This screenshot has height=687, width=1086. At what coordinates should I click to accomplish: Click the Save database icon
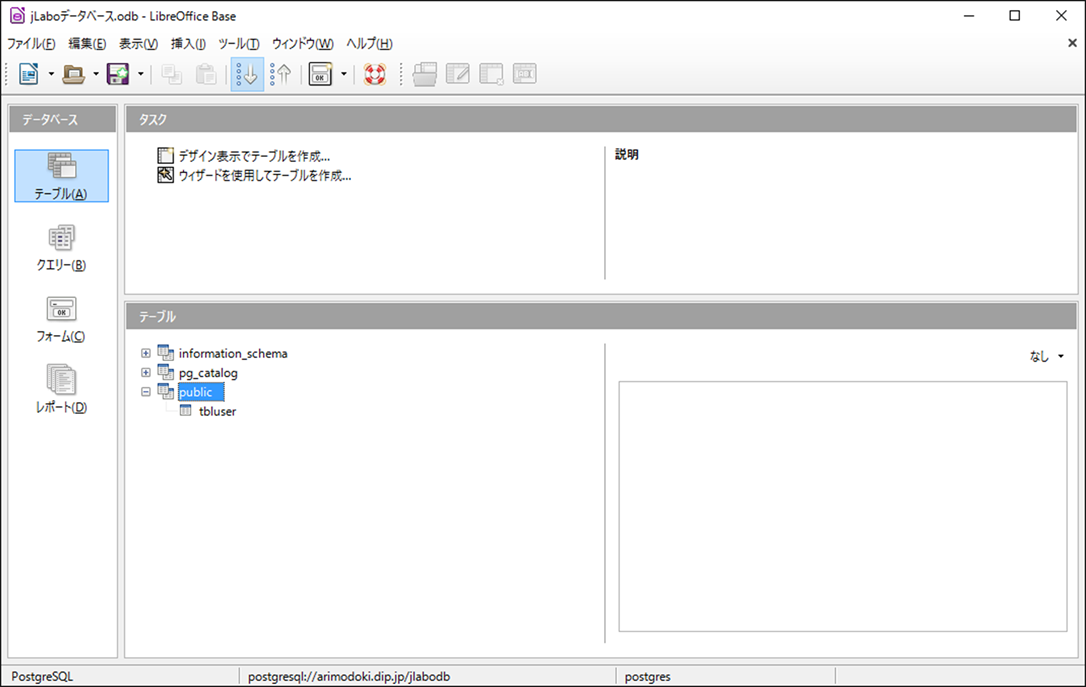(118, 73)
